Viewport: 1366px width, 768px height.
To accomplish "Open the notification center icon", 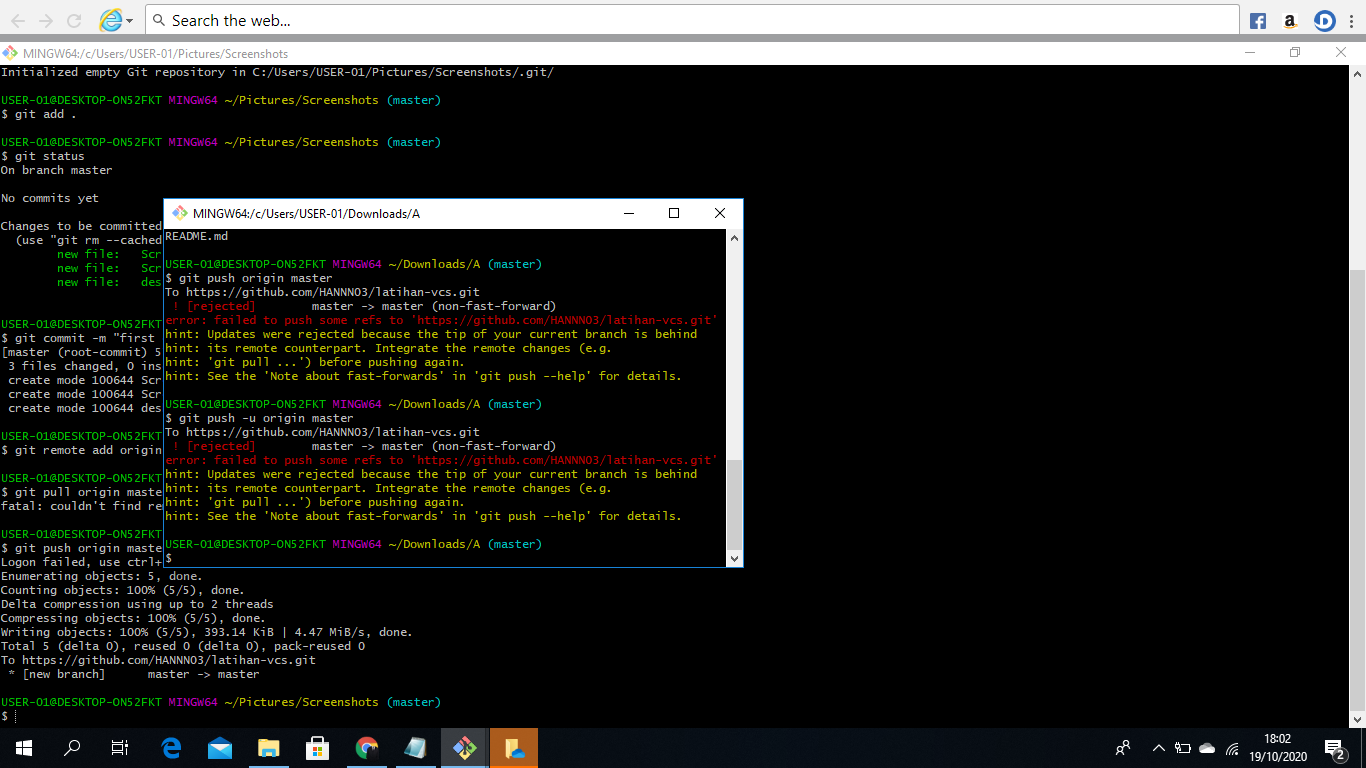I will [x=1334, y=748].
